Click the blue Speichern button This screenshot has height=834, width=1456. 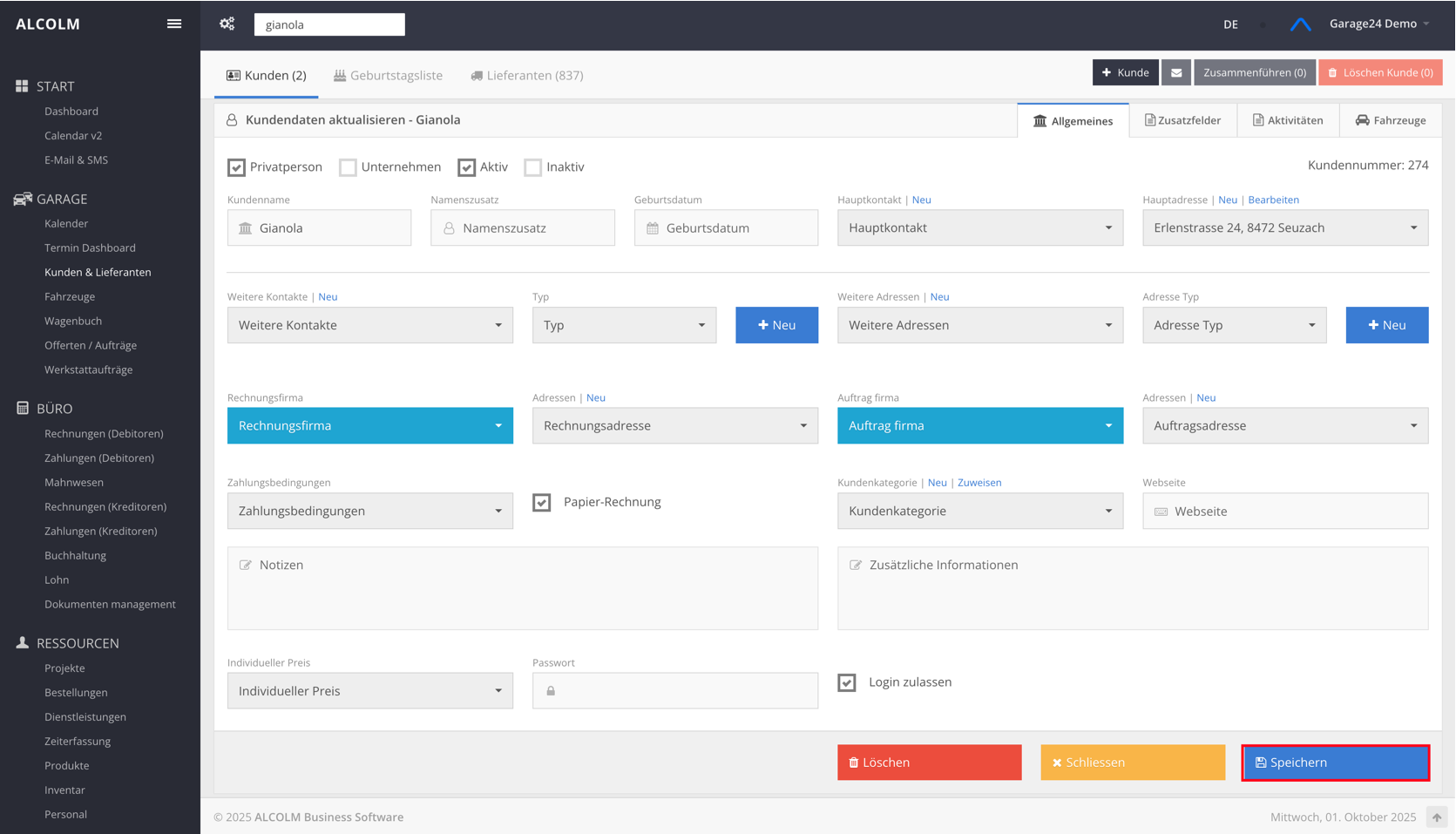(1335, 763)
